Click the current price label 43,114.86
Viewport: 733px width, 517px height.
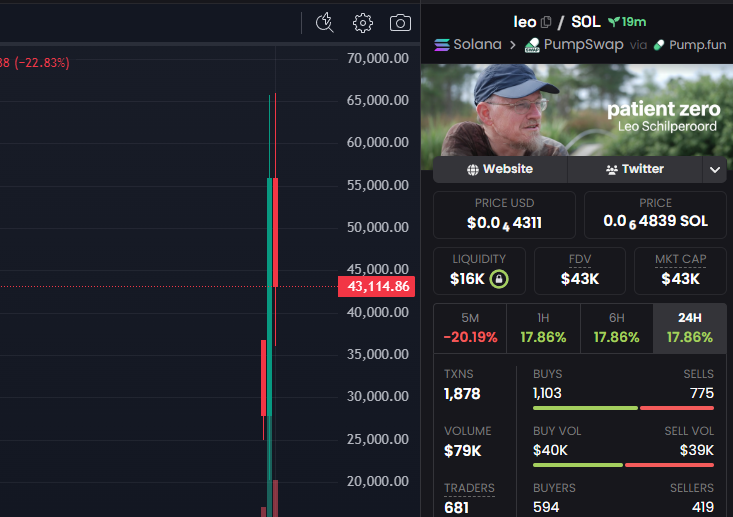pos(377,287)
